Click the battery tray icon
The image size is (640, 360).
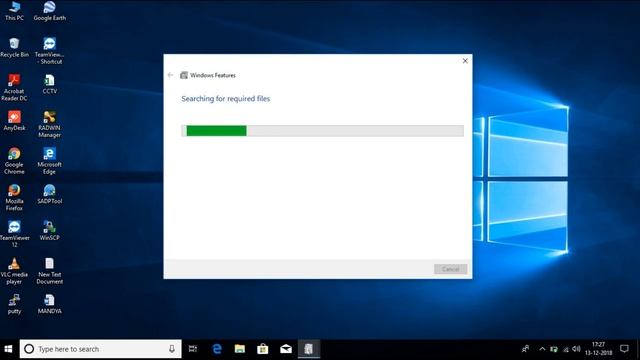[x=554, y=349]
